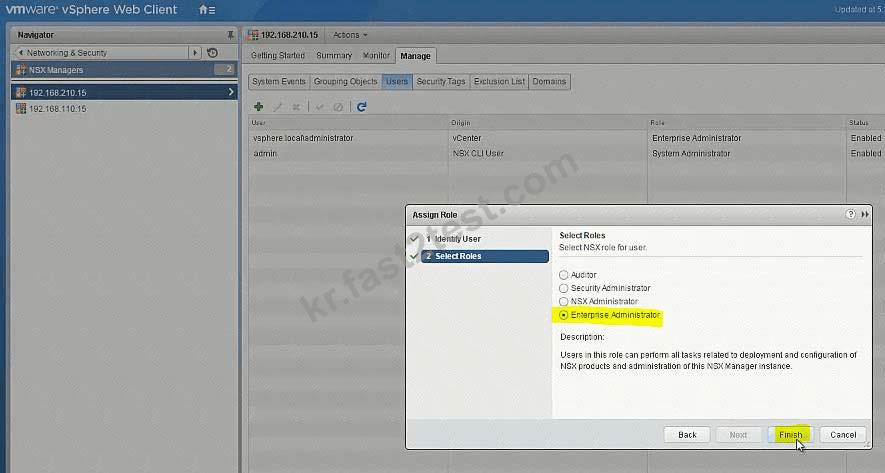Click the Finish button
The image size is (885, 473).
(790, 435)
